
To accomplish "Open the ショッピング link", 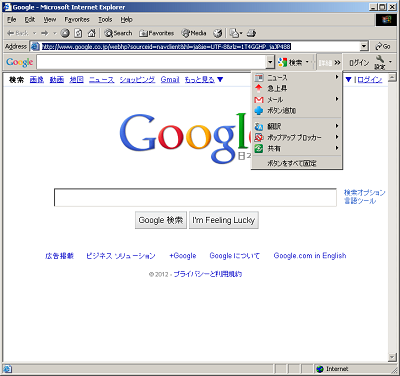I will click(x=137, y=80).
